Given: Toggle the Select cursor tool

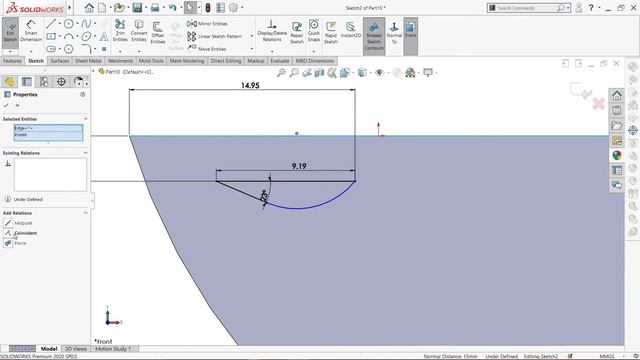Looking at the screenshot, I should pos(190,7).
